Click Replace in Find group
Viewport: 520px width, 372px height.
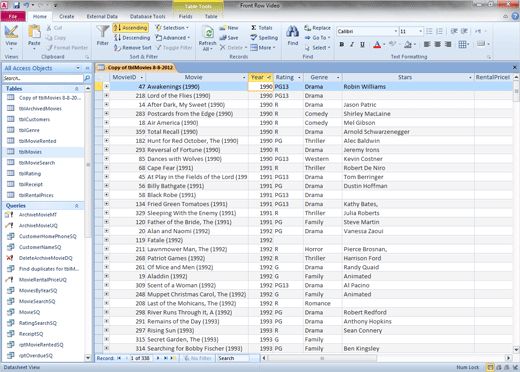[317, 28]
